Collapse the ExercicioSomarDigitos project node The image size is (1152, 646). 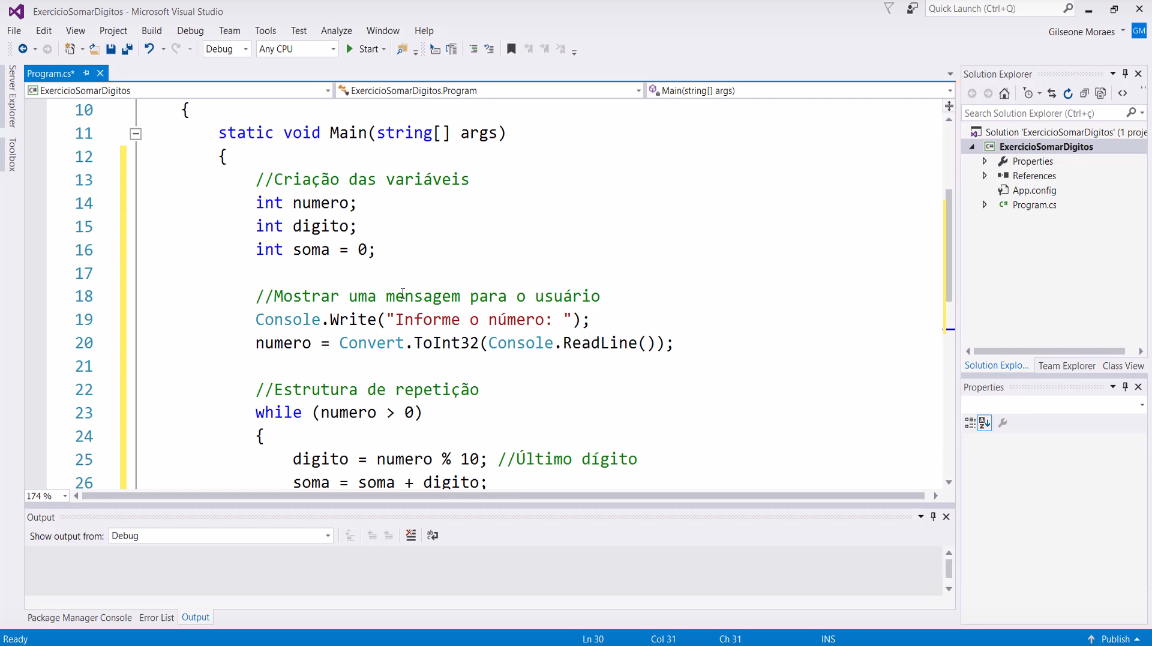972,147
